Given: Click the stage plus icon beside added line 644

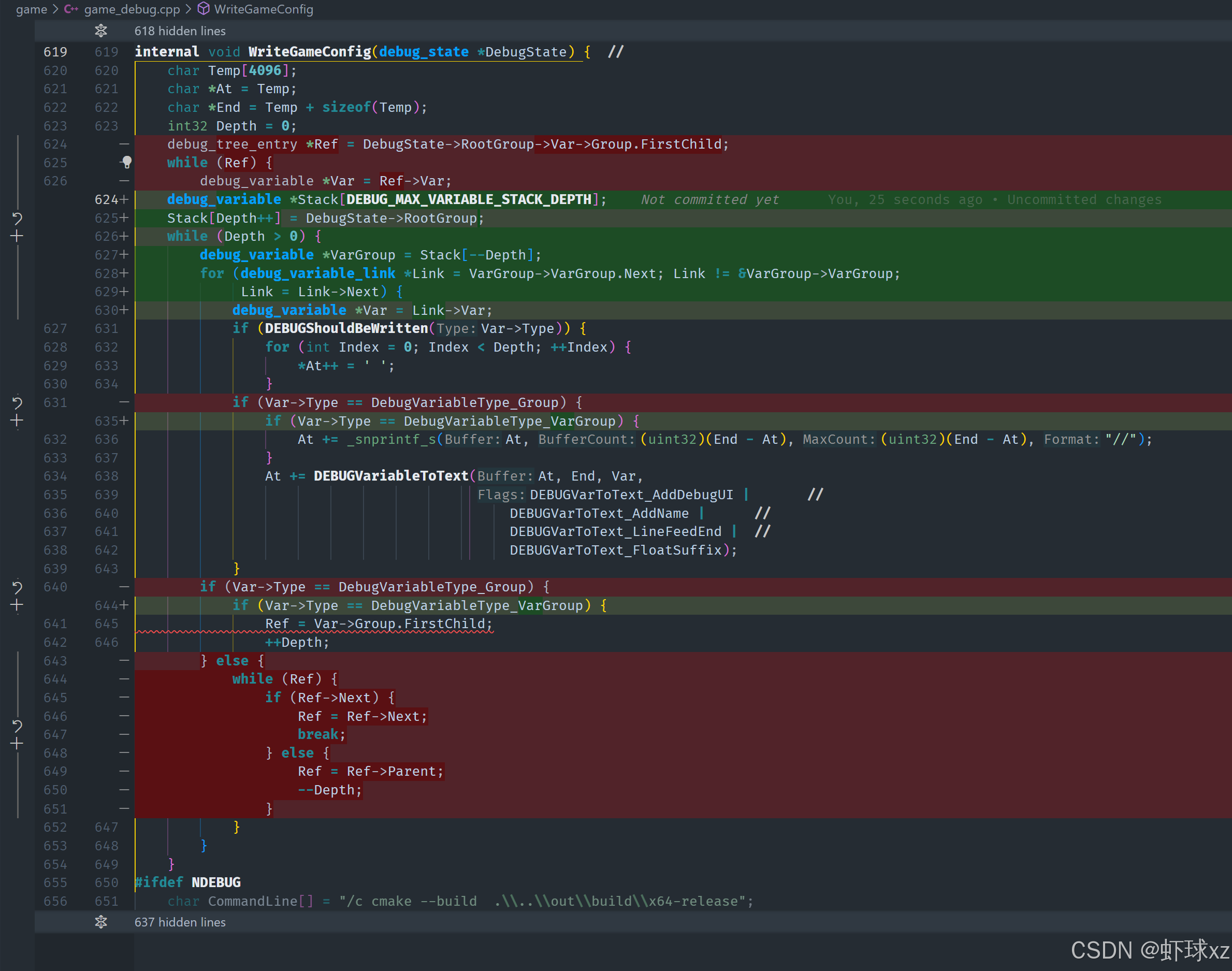Looking at the screenshot, I should (x=17, y=605).
